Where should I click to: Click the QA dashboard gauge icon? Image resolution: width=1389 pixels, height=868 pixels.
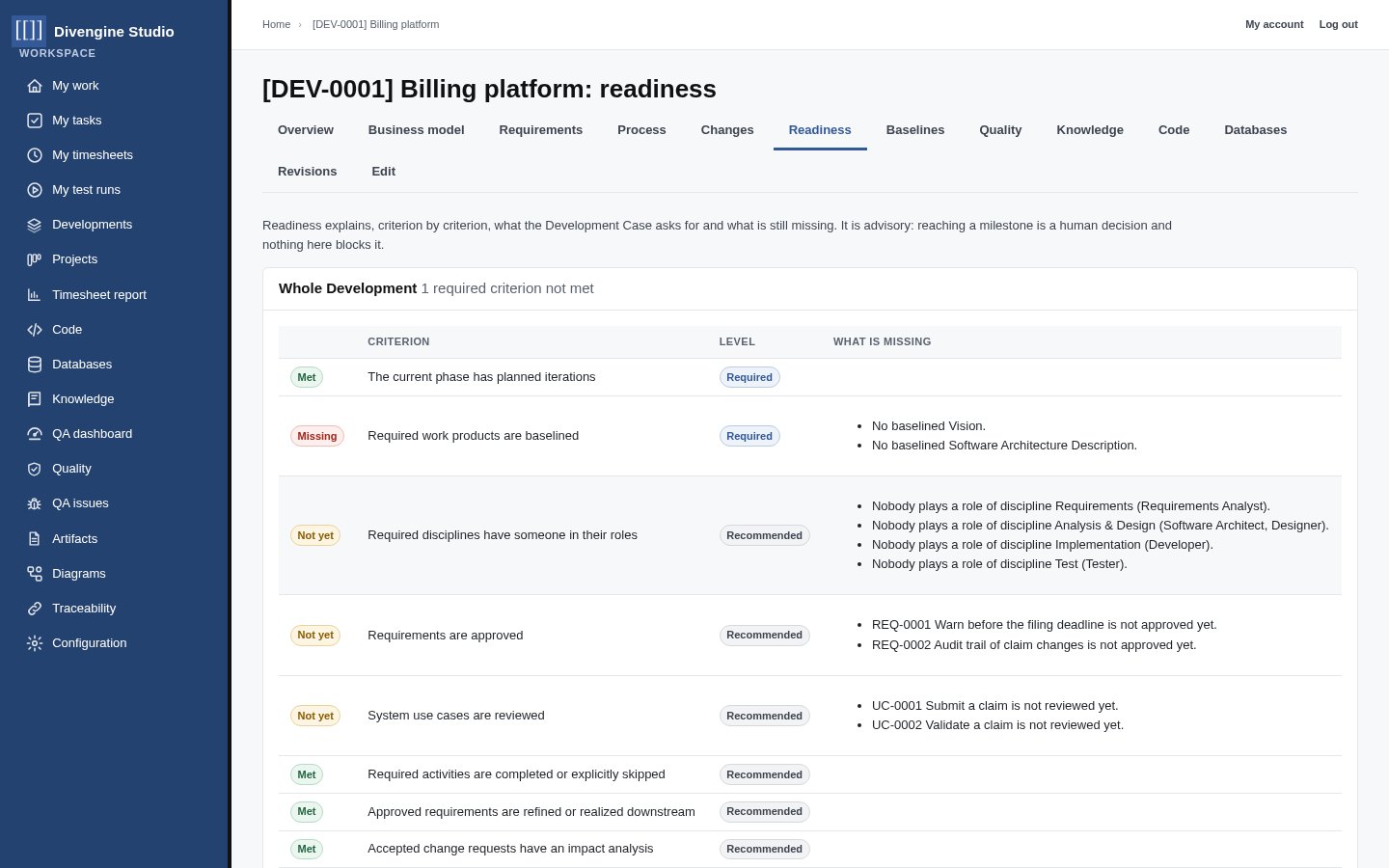click(x=35, y=434)
